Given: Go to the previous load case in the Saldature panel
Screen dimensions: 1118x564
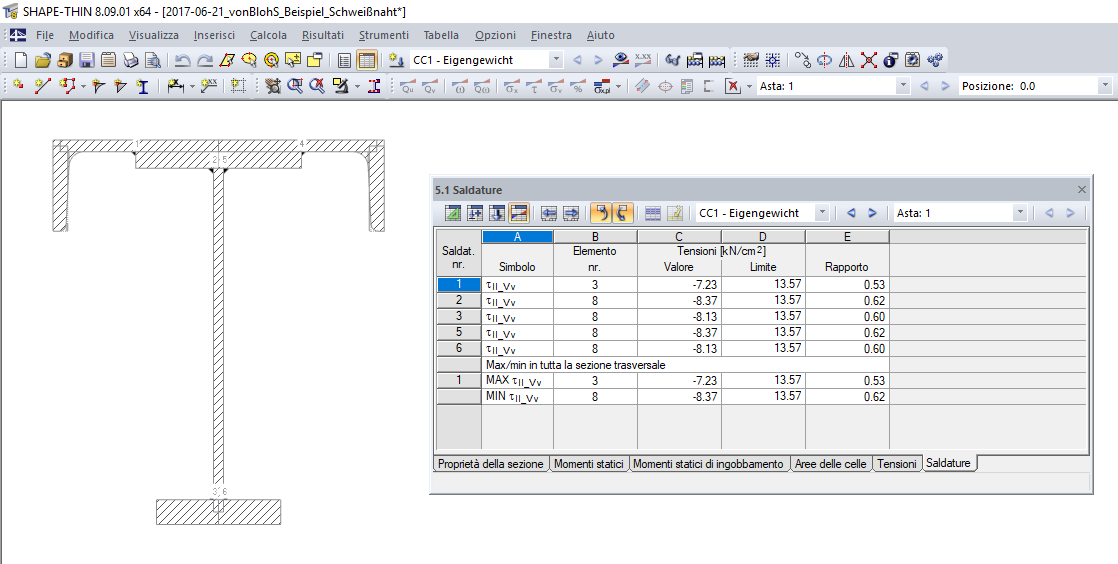Looking at the screenshot, I should [851, 213].
